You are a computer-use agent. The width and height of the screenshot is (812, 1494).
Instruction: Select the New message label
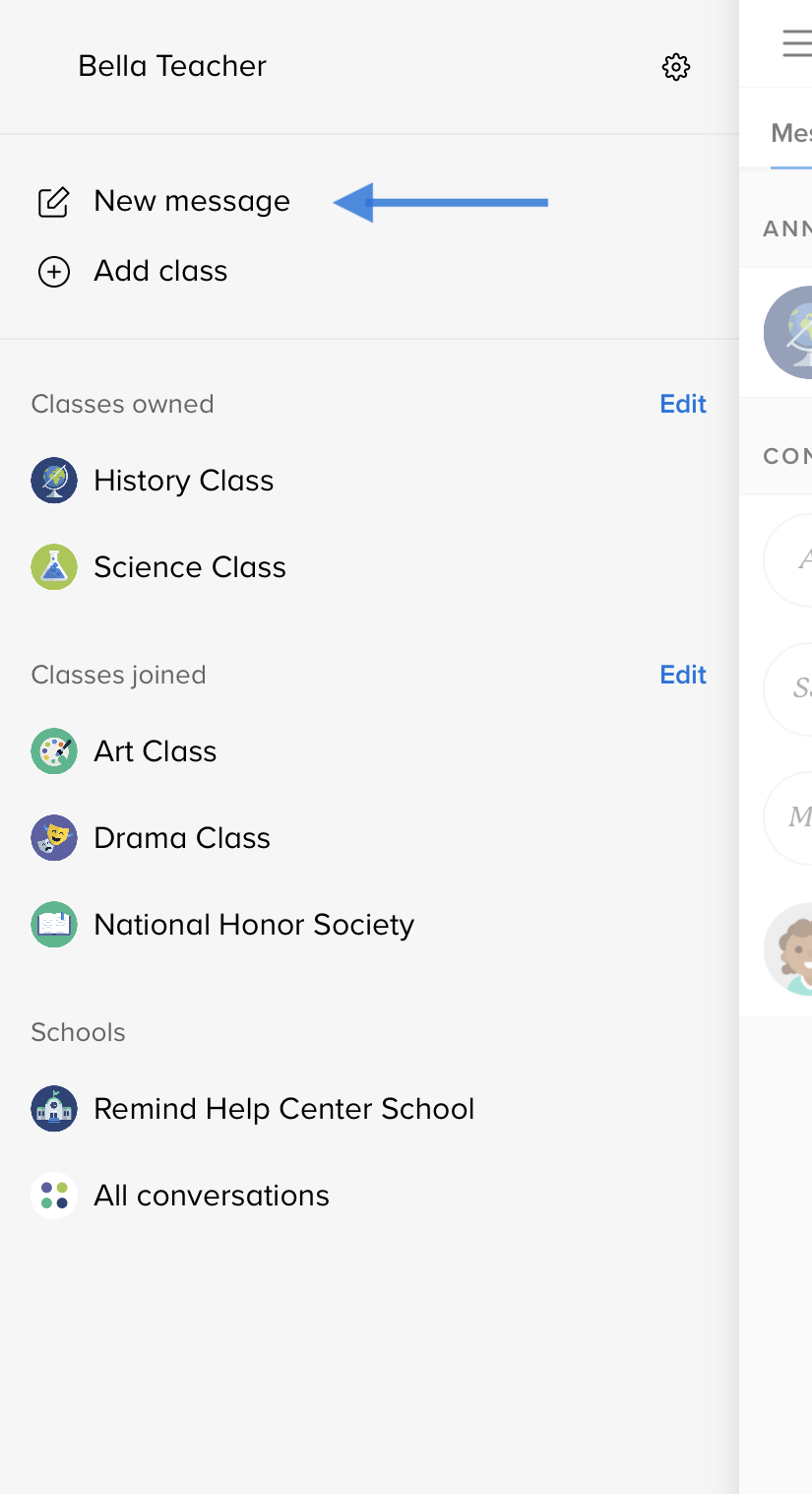(192, 201)
